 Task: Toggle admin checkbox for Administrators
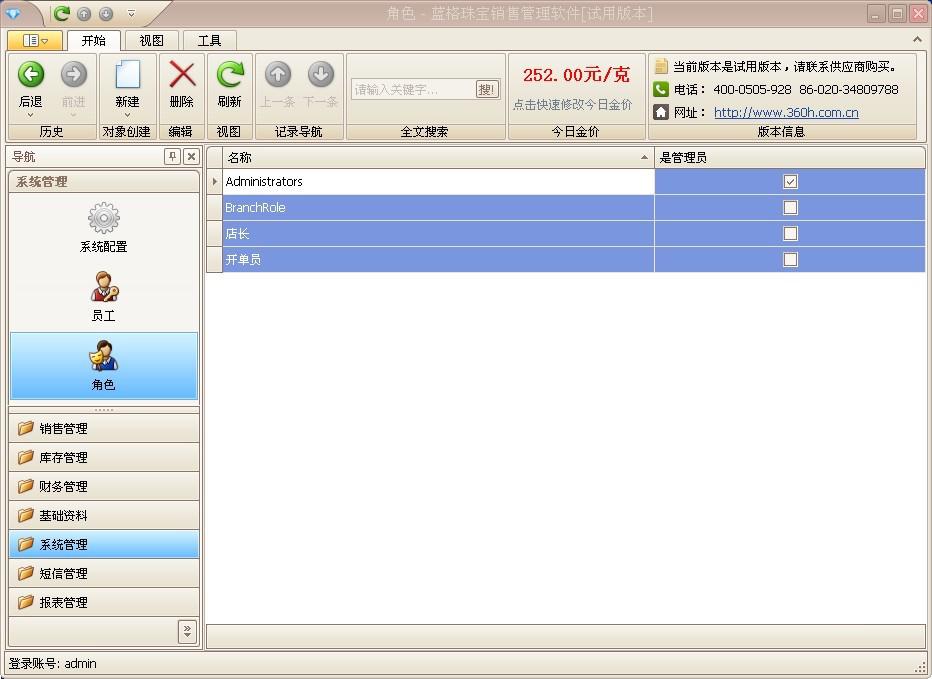click(790, 181)
